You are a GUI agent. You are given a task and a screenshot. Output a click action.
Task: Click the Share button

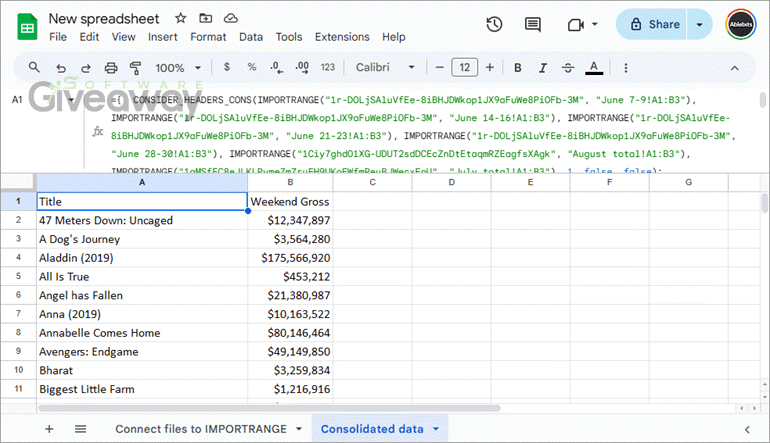(x=652, y=25)
